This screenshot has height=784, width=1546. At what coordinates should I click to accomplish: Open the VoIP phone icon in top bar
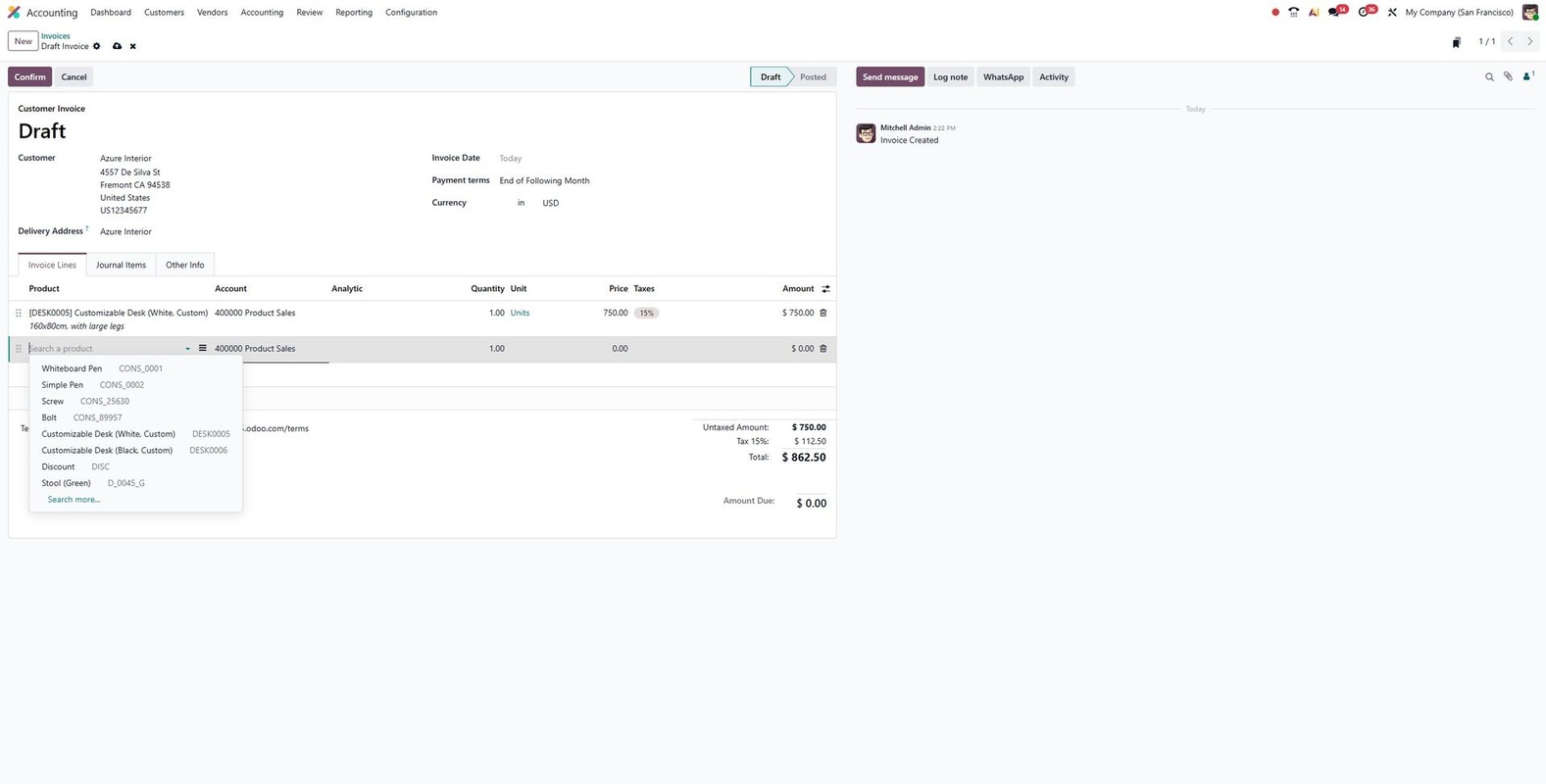(1293, 13)
